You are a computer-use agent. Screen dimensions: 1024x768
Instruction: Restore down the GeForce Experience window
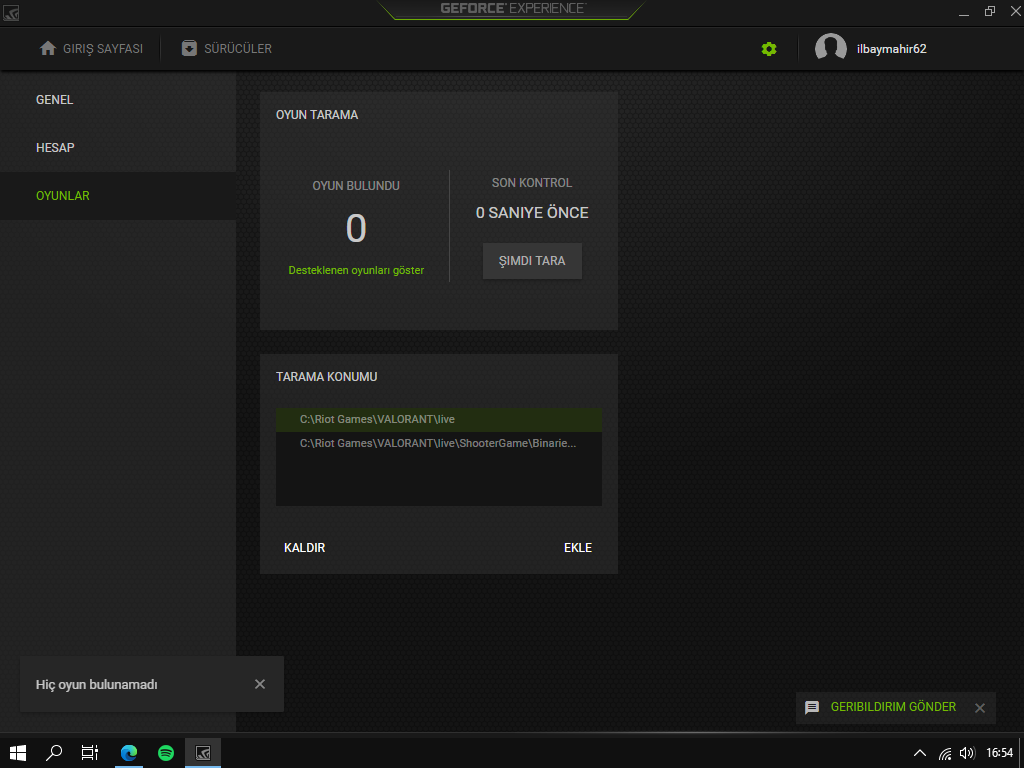point(989,11)
